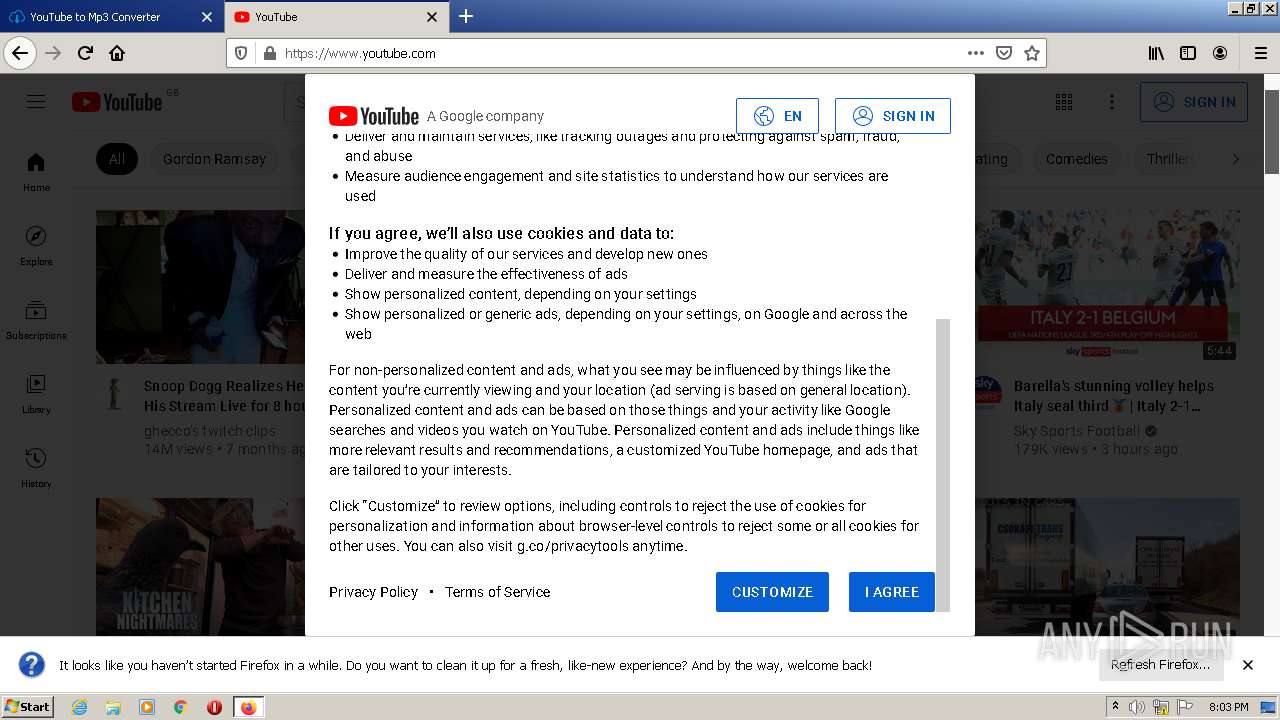This screenshot has height=720, width=1280.
Task: Show hidden system tray icons
Action: tap(1115, 707)
